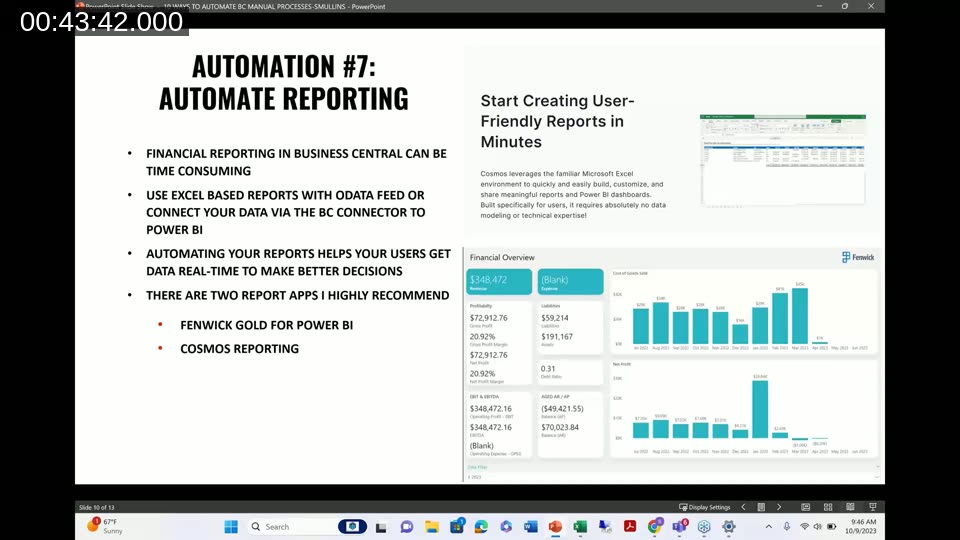Open Excel from the taskbar
The image size is (960, 540).
[580, 527]
